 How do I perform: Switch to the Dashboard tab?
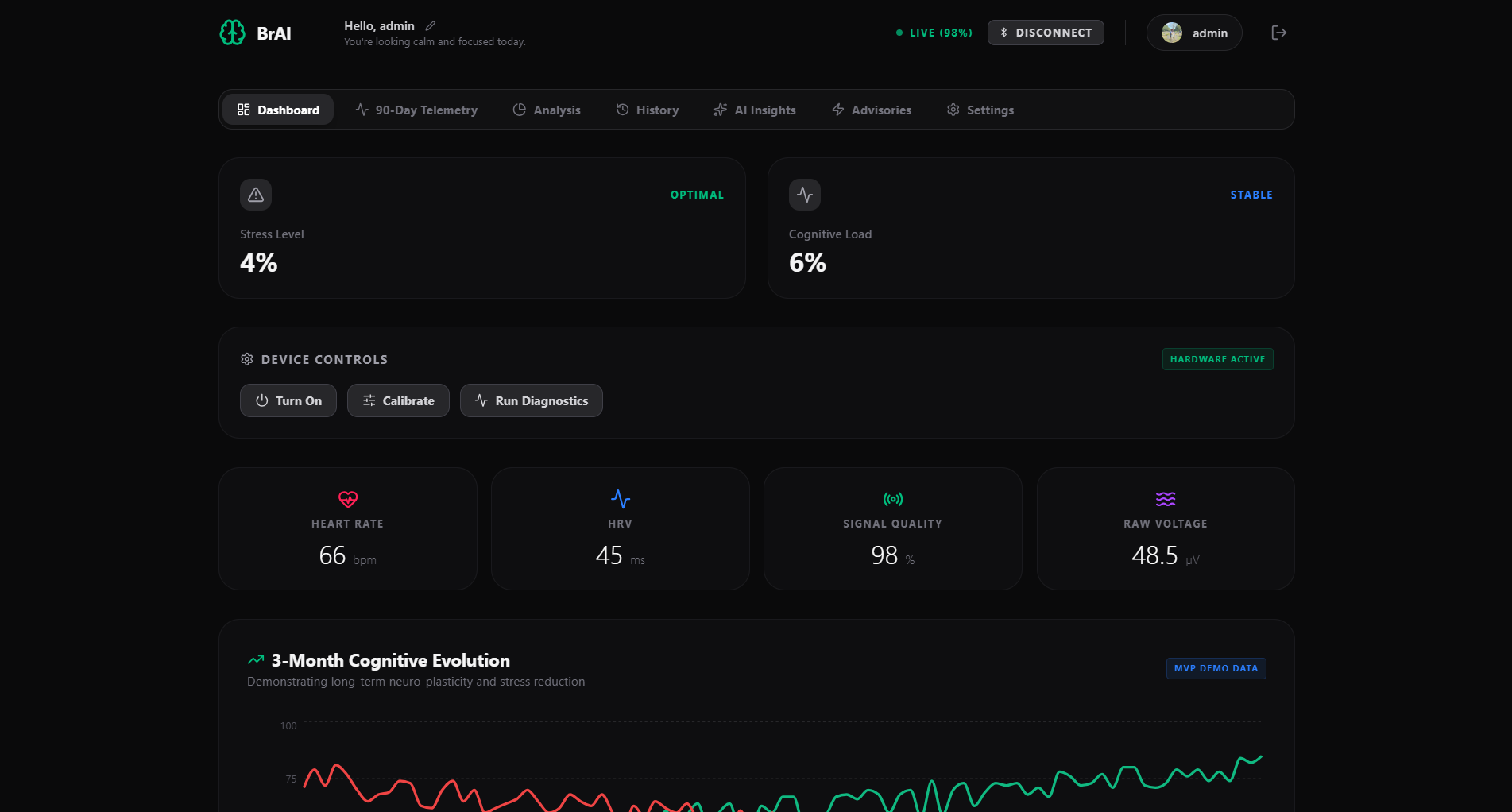(278, 110)
